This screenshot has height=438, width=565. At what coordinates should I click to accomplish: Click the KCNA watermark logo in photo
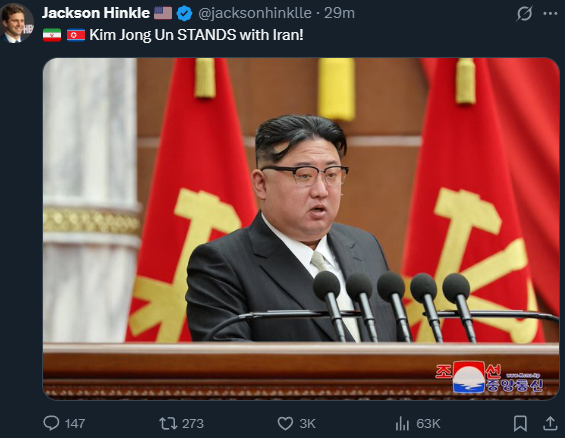click(489, 377)
